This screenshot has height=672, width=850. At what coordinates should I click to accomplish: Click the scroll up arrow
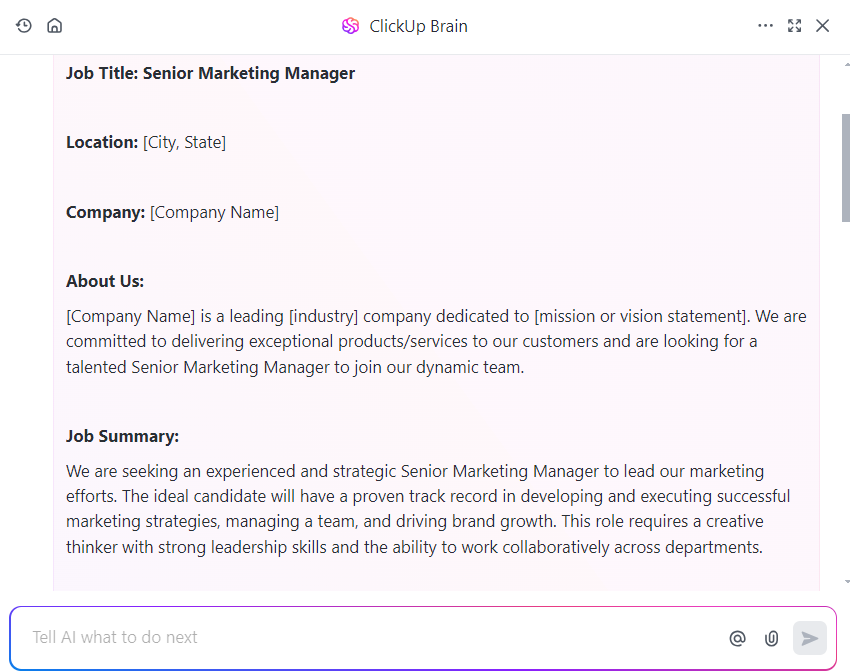[x=846, y=64]
